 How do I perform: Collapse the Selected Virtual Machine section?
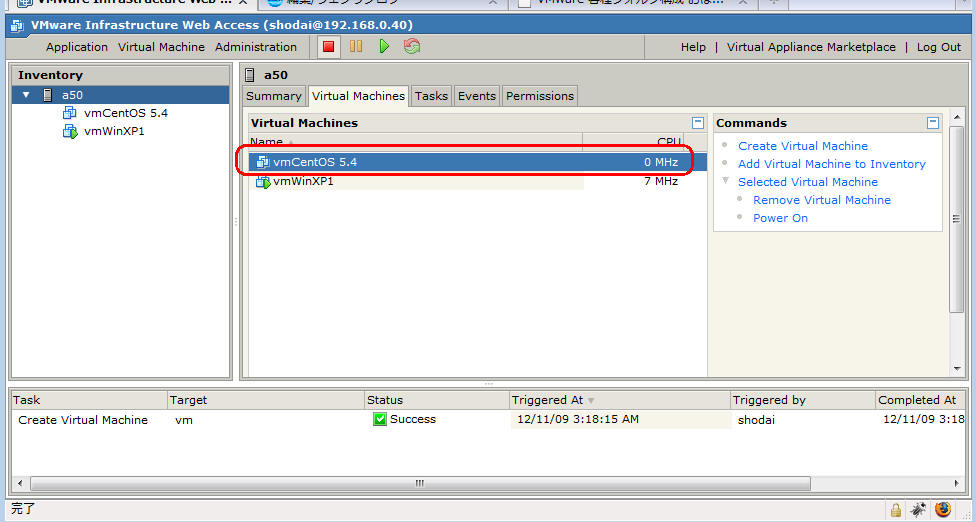click(x=725, y=181)
